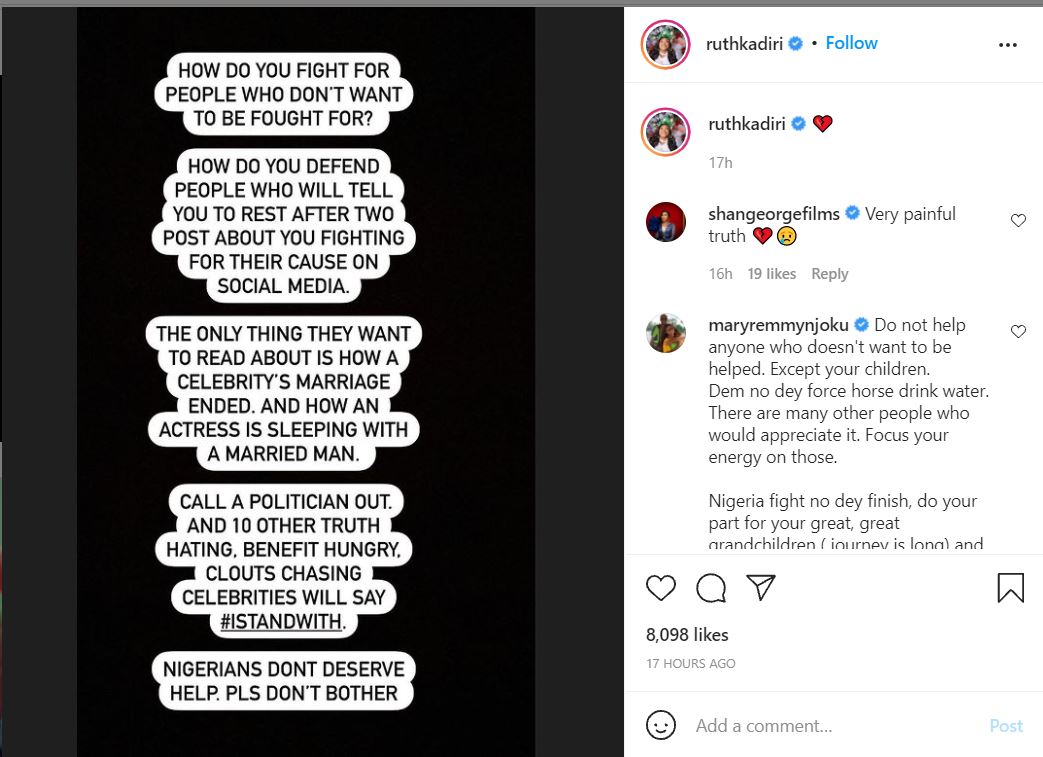Share post via paper plane icon

[761, 587]
